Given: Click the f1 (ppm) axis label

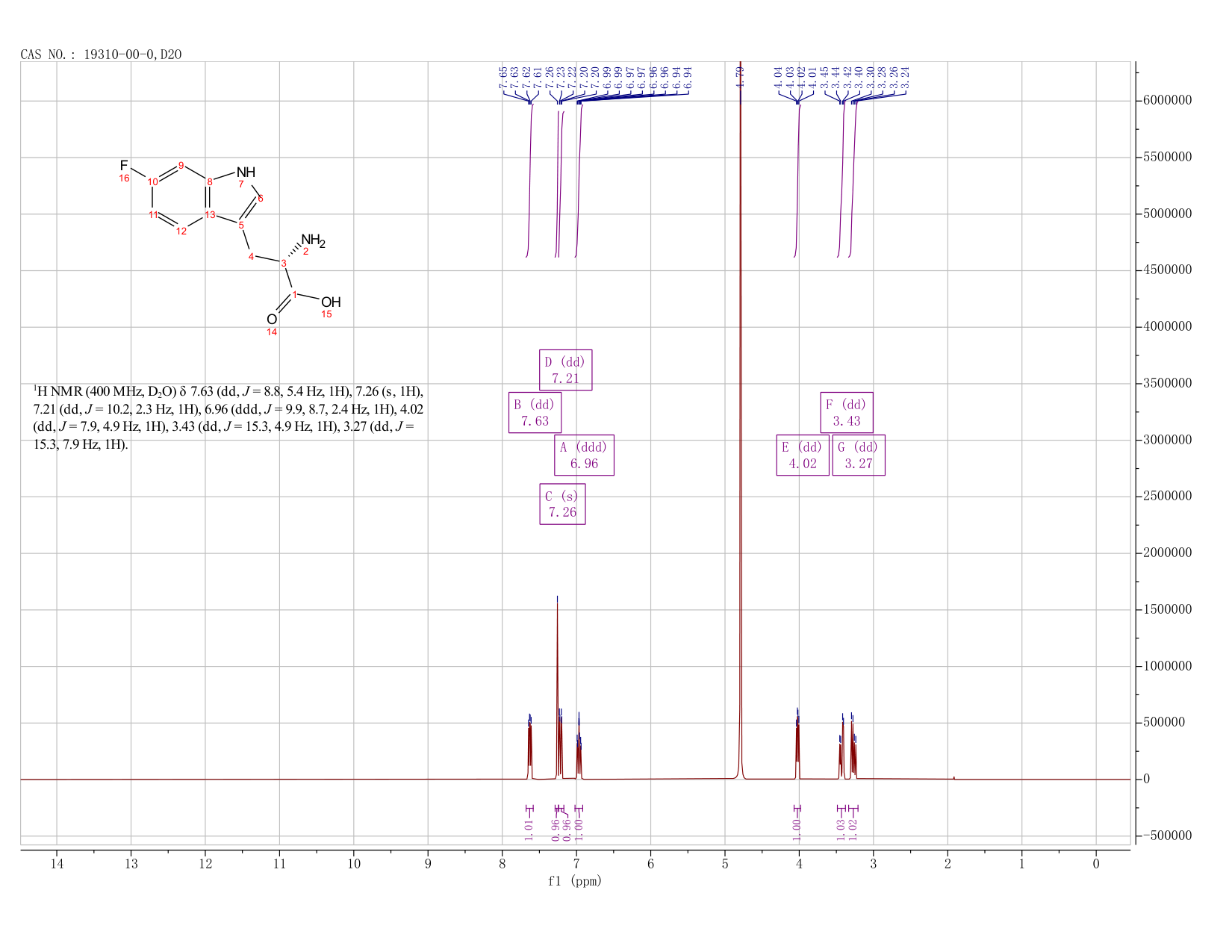Looking at the screenshot, I should tap(575, 881).
